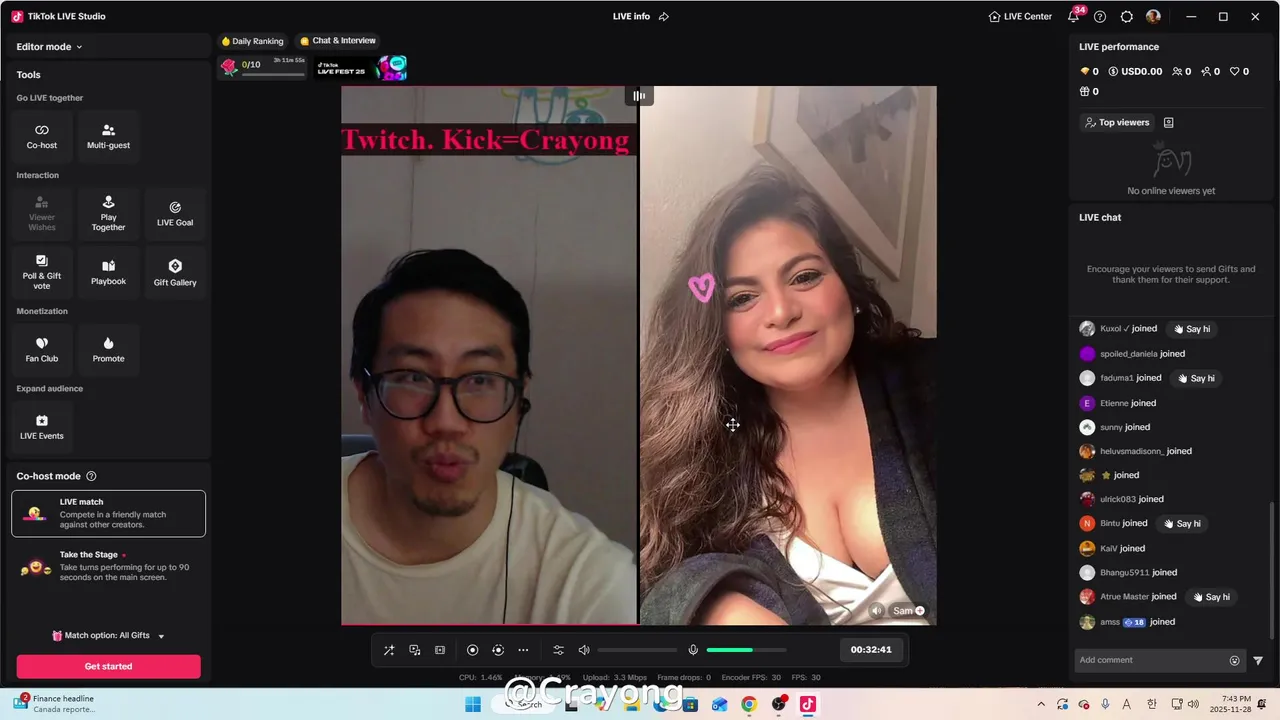Viewport: 1280px width, 720px height.
Task: Switch to the Daily Ranking tab
Action: (252, 41)
